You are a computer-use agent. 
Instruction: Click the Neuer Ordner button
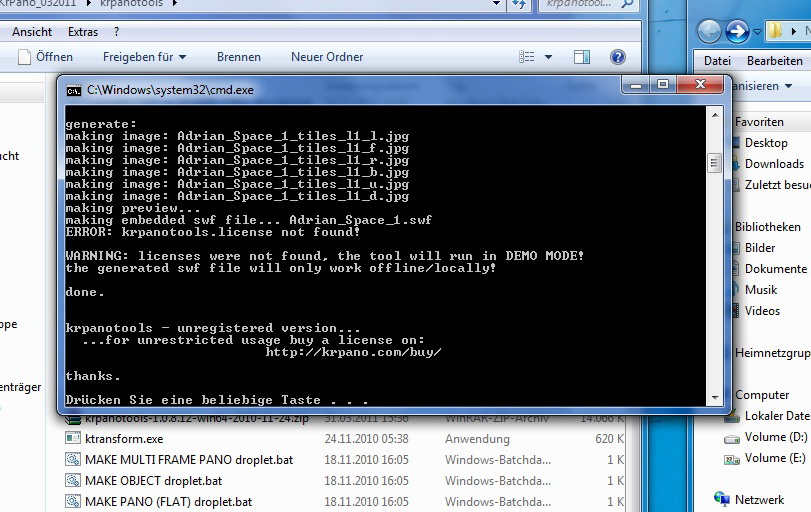click(x=326, y=58)
